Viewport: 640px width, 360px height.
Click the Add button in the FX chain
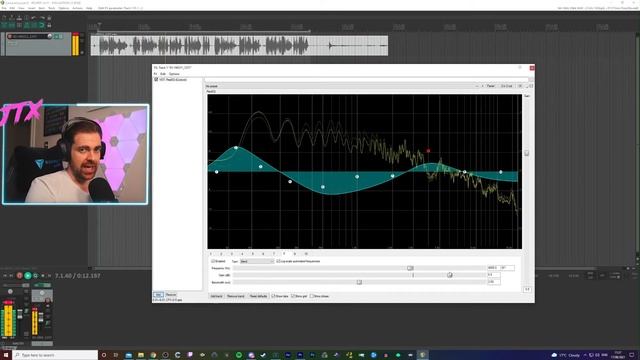158,295
